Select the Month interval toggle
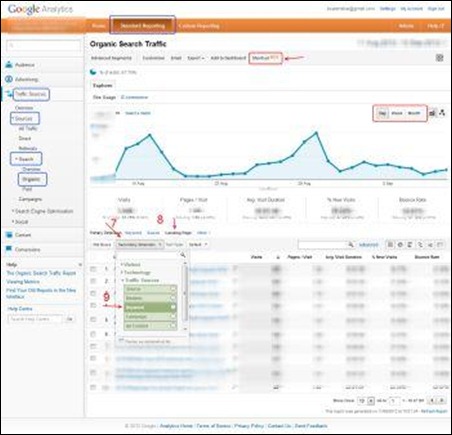452x435 pixels. 414,113
